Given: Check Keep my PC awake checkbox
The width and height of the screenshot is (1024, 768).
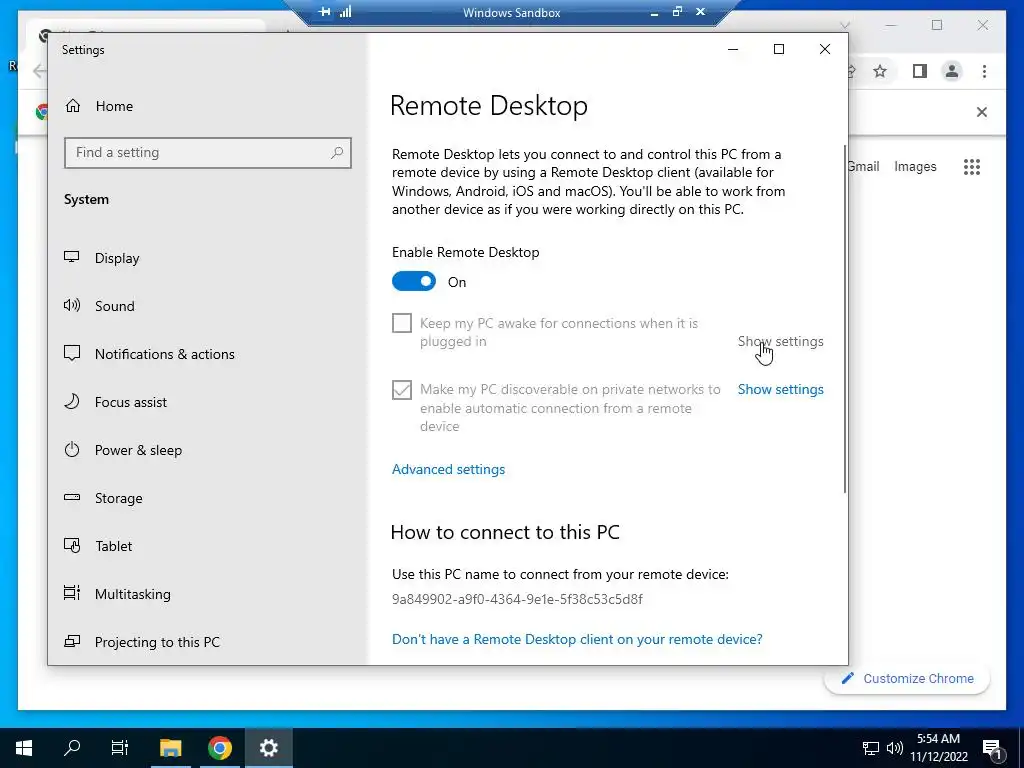Looking at the screenshot, I should 402,323.
